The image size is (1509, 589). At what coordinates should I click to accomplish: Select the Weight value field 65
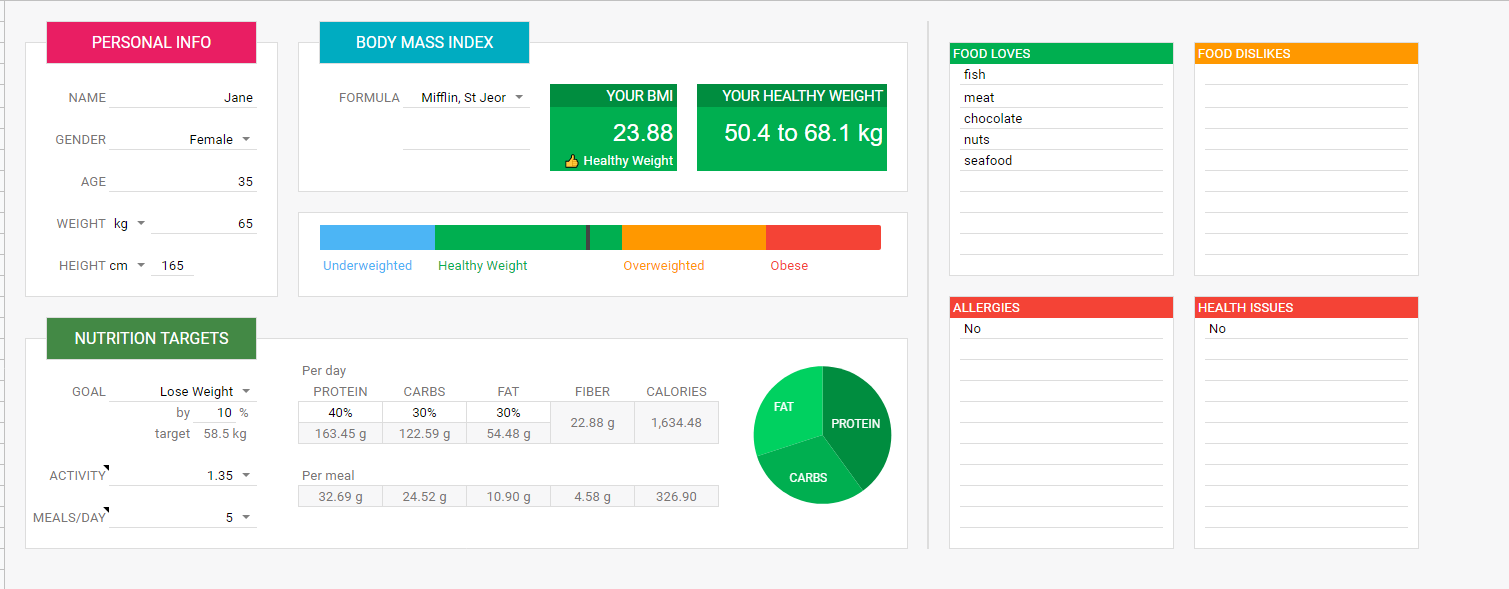point(204,224)
